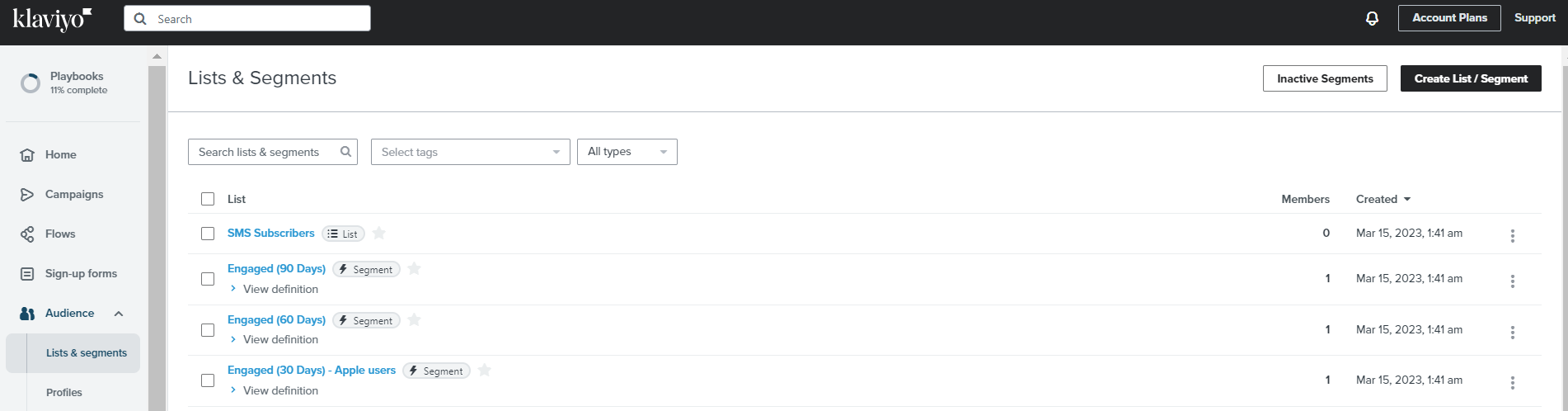Open more options for Engaged (30 Days) row

[x=1513, y=383]
